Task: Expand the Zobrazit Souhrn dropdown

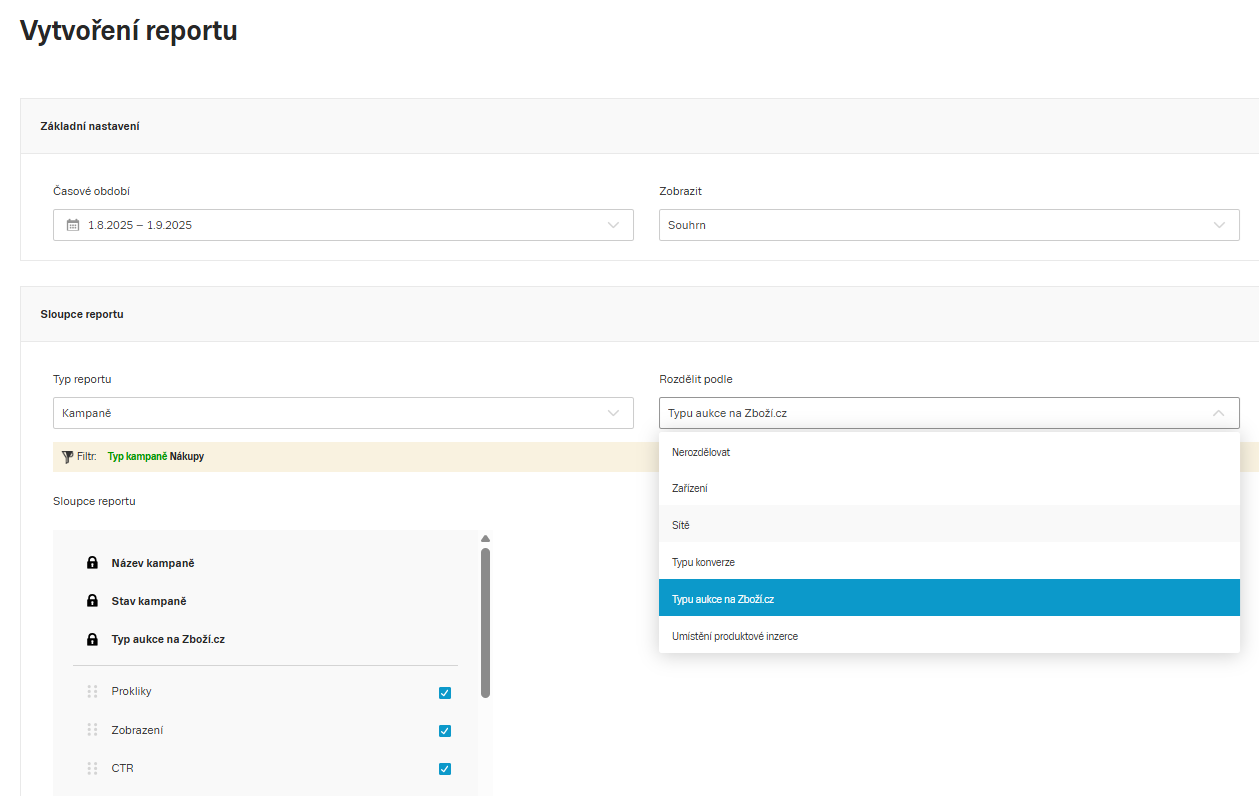Action: coord(948,225)
